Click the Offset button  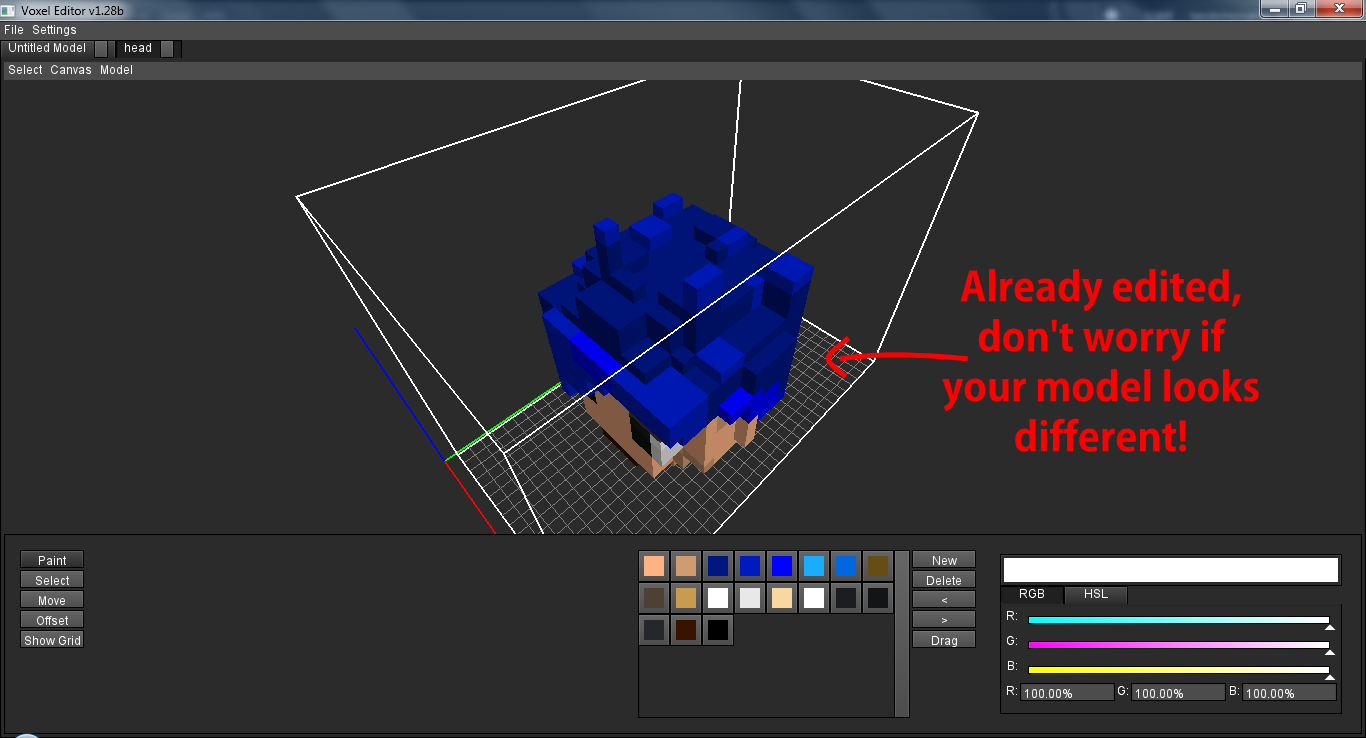click(52, 620)
